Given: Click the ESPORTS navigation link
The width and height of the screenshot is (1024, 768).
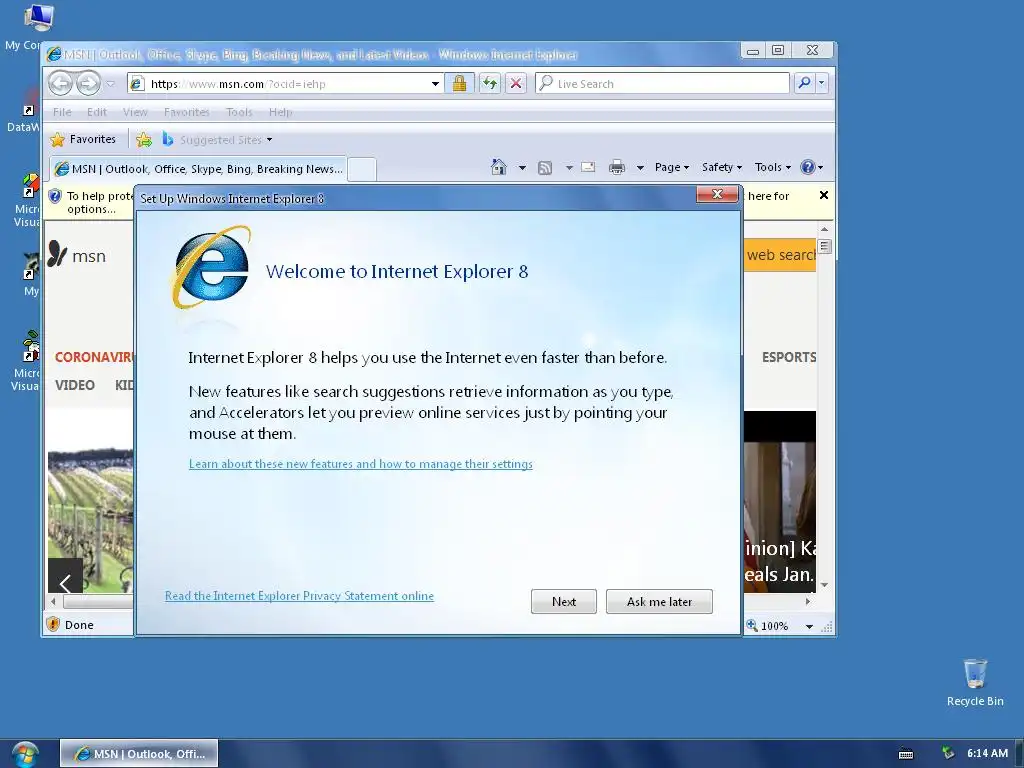Looking at the screenshot, I should tap(789, 357).
